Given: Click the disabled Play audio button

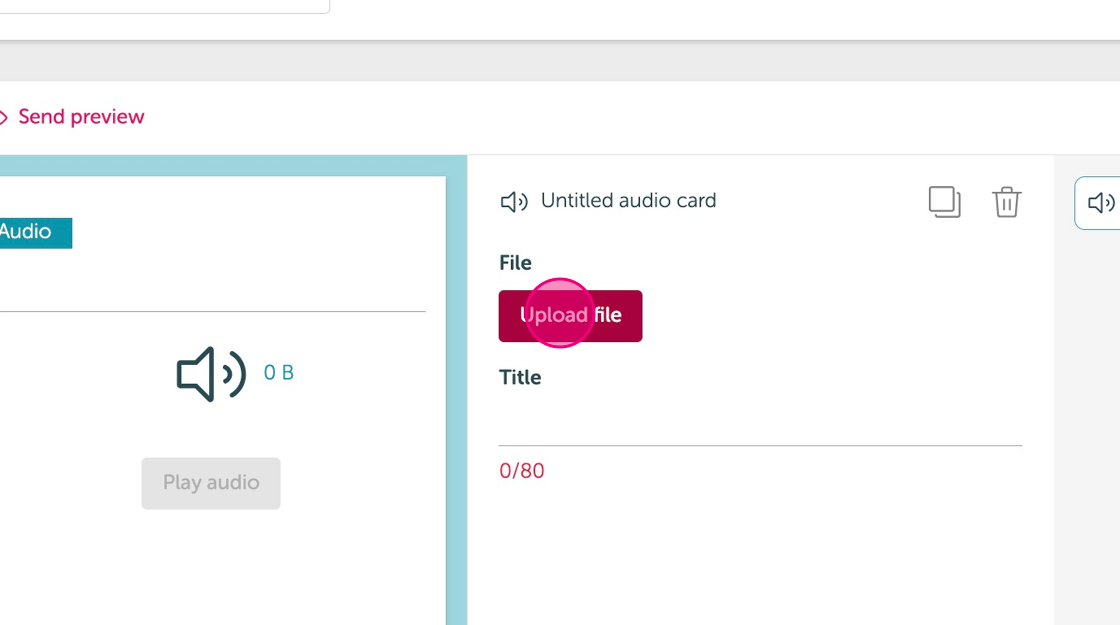Looking at the screenshot, I should click(211, 483).
